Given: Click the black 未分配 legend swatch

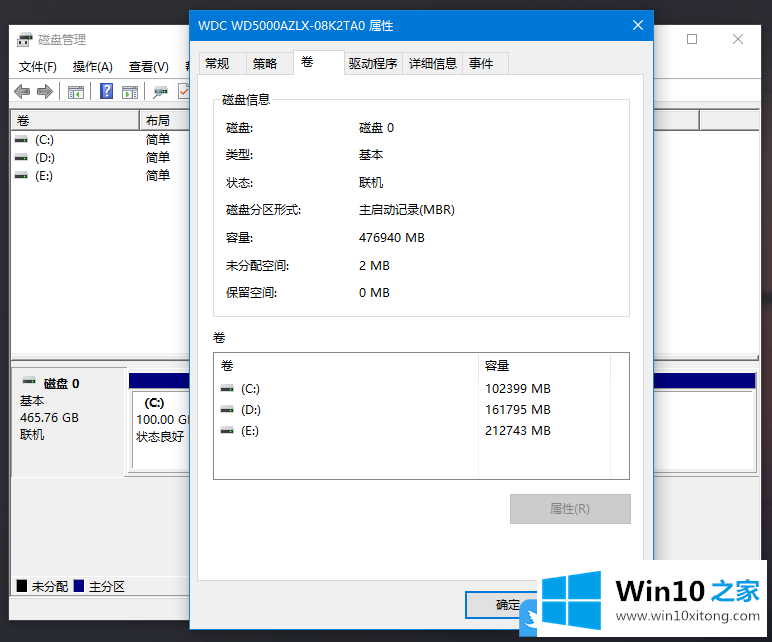Looking at the screenshot, I should coord(22,586).
